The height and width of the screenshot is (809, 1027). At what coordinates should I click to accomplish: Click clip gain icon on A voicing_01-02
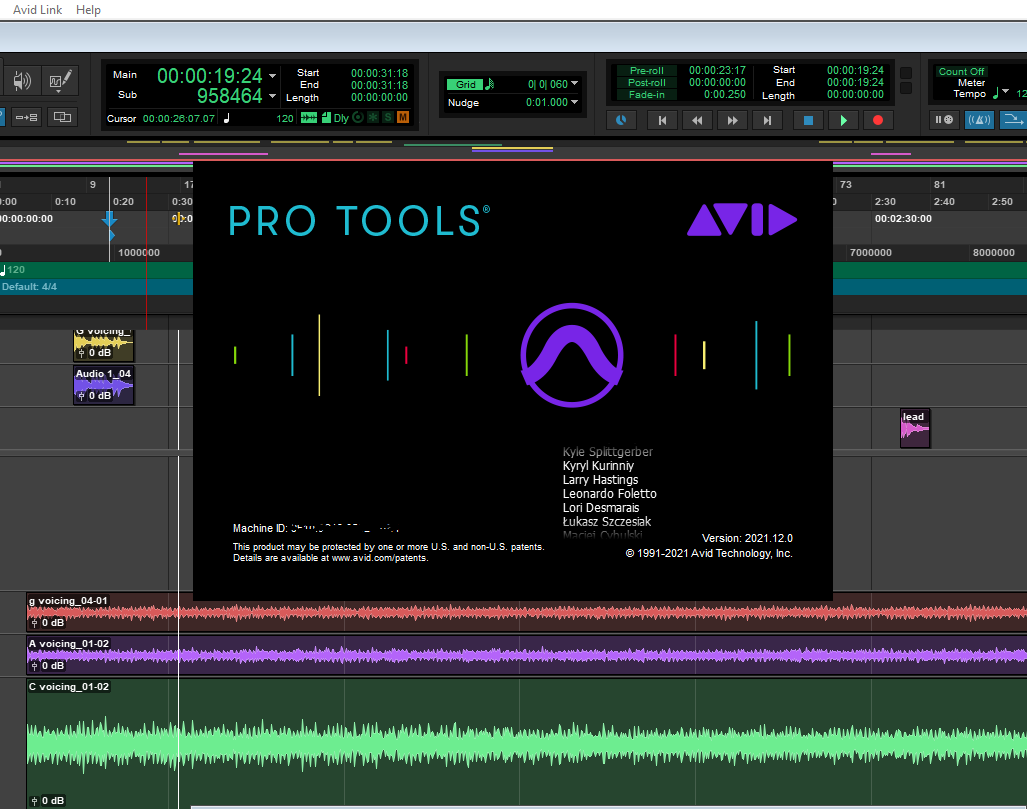tap(35, 666)
